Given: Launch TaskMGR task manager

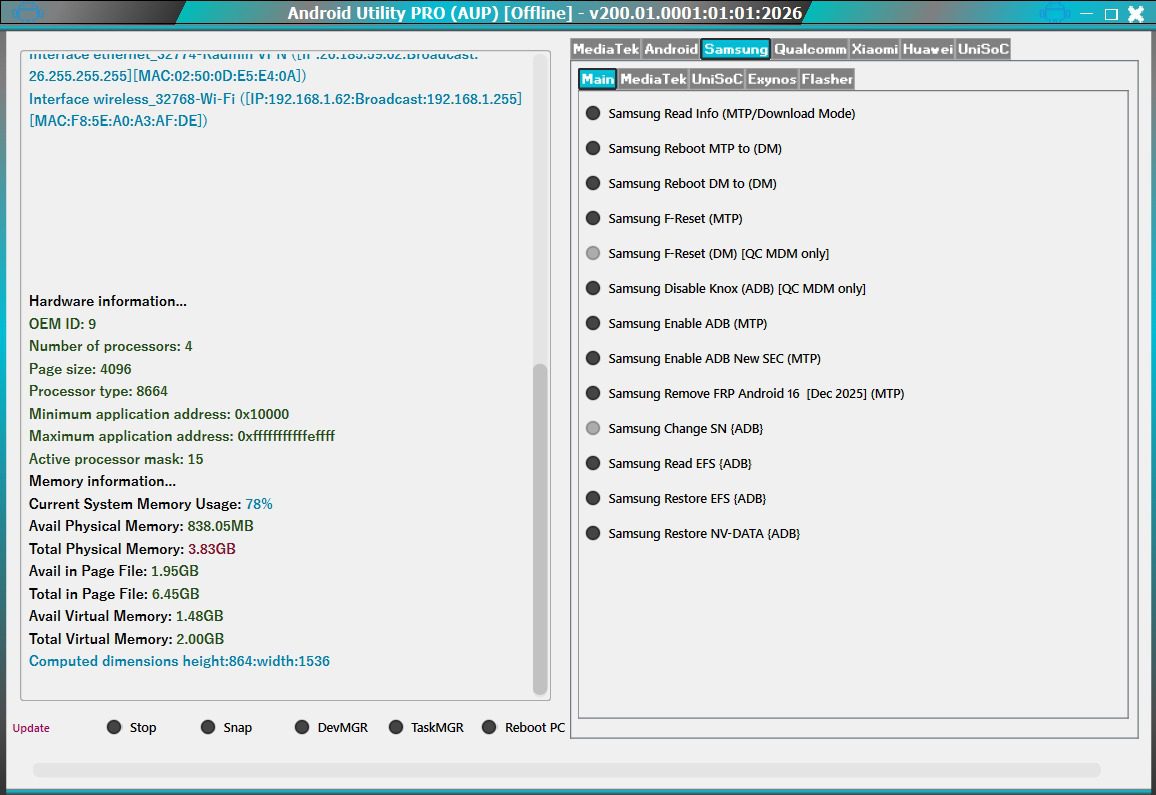Looking at the screenshot, I should click(427, 728).
